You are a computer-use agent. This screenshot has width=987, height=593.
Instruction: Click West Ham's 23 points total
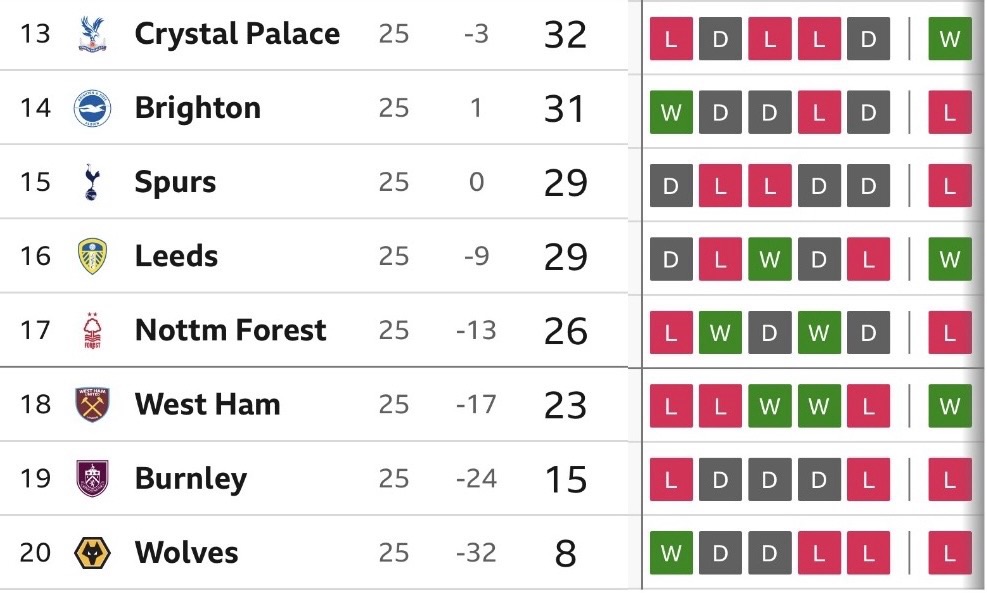click(x=564, y=405)
